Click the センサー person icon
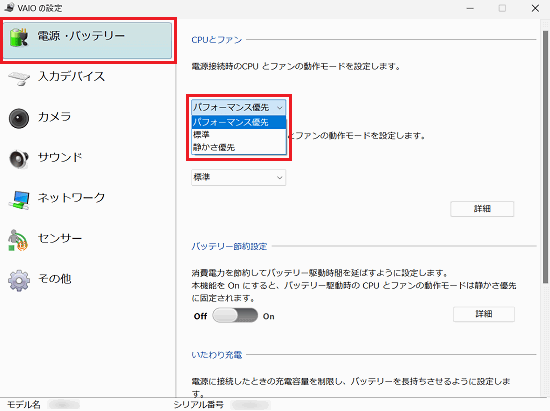The width and height of the screenshot is (550, 411). [18, 240]
